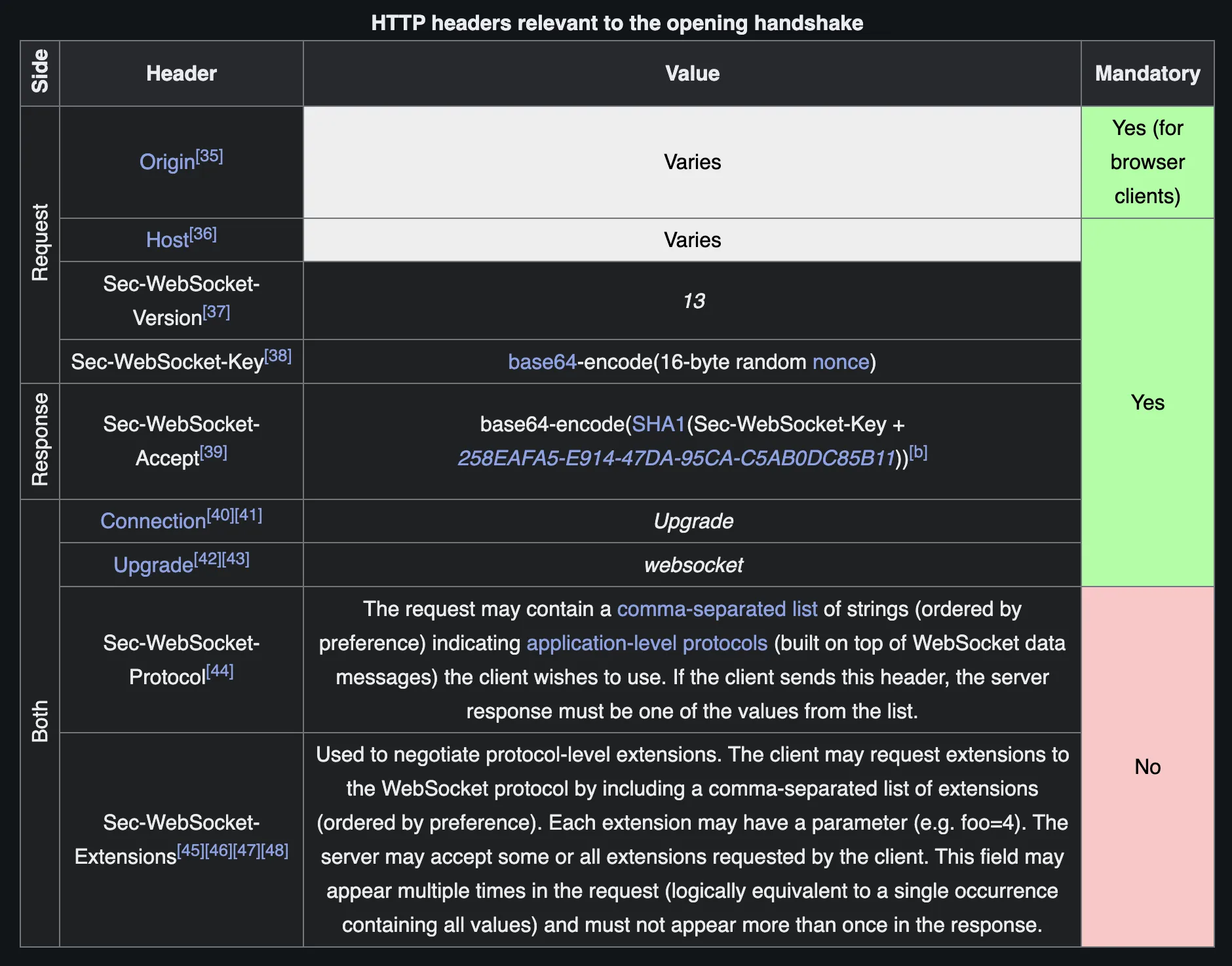
Task: Open the 258EAFA5-E914-47DA-95CA-C5AB0DC85B11 GUID link
Action: pos(676,458)
